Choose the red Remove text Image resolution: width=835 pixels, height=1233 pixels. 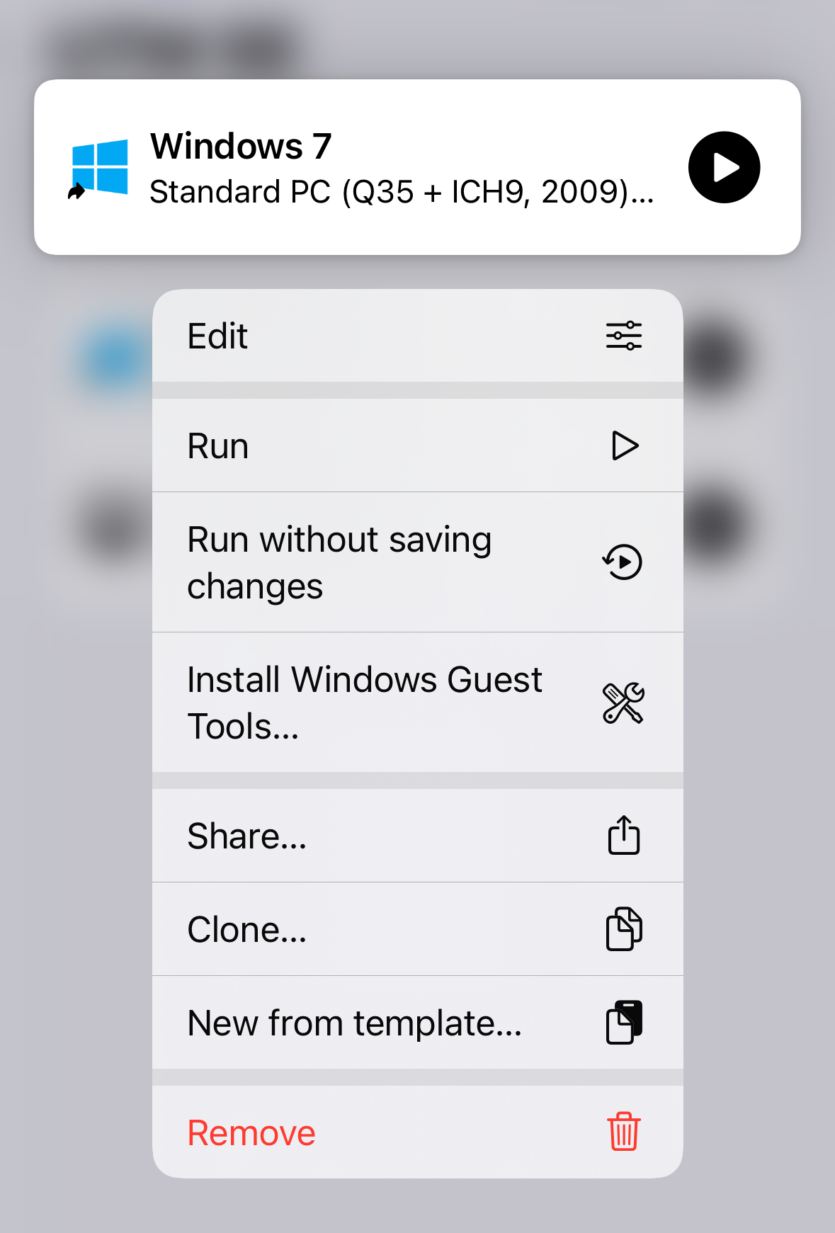point(251,1133)
